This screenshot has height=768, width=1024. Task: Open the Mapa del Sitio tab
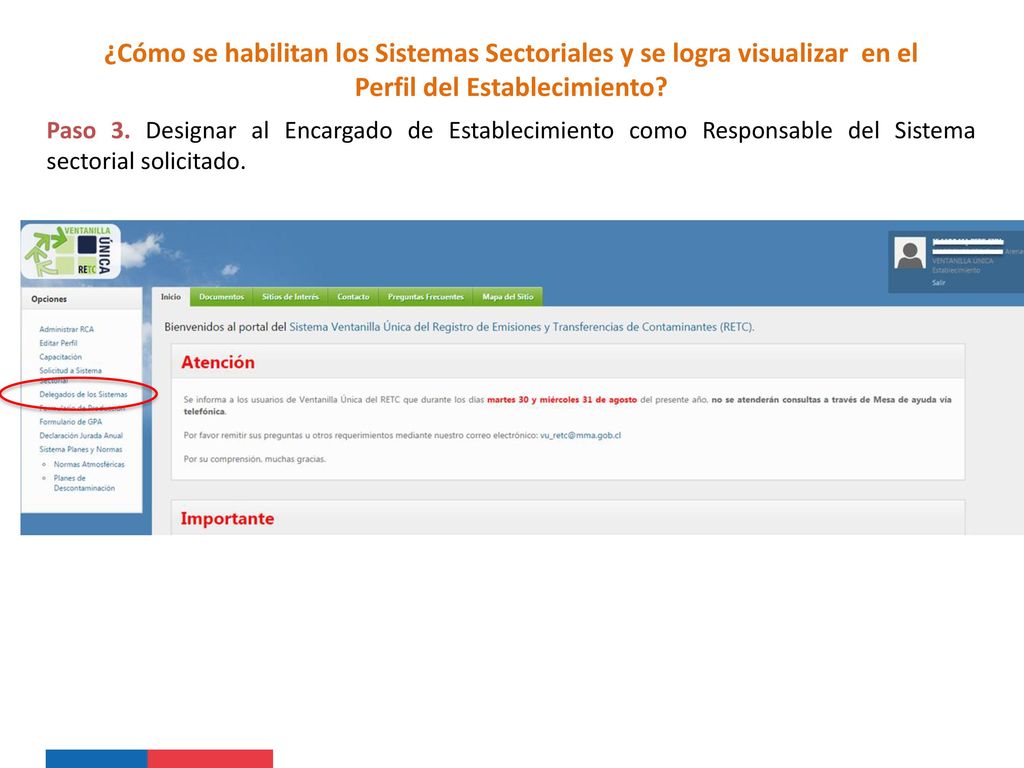click(x=507, y=296)
